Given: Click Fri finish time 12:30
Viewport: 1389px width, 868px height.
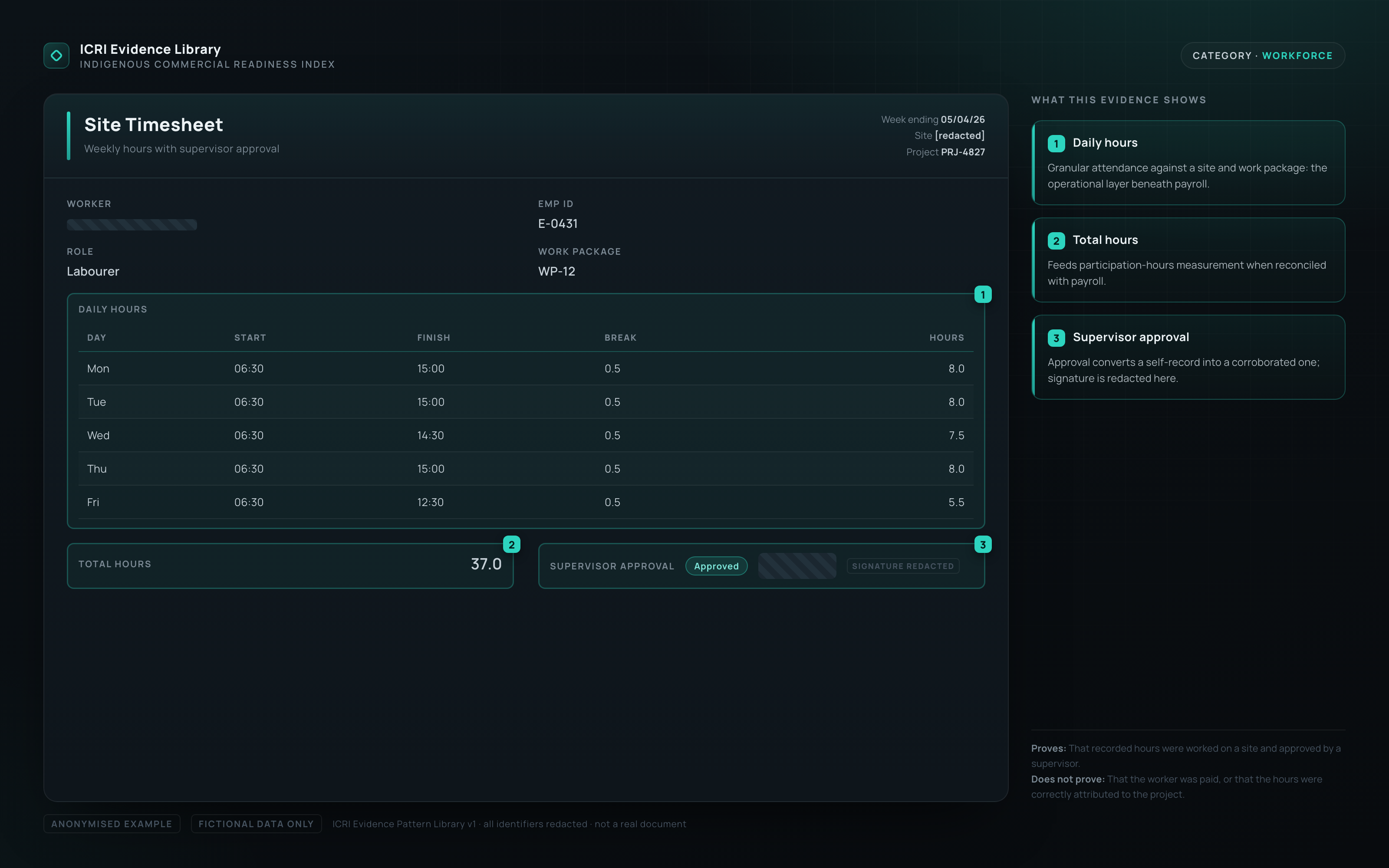Looking at the screenshot, I should tap(431, 502).
